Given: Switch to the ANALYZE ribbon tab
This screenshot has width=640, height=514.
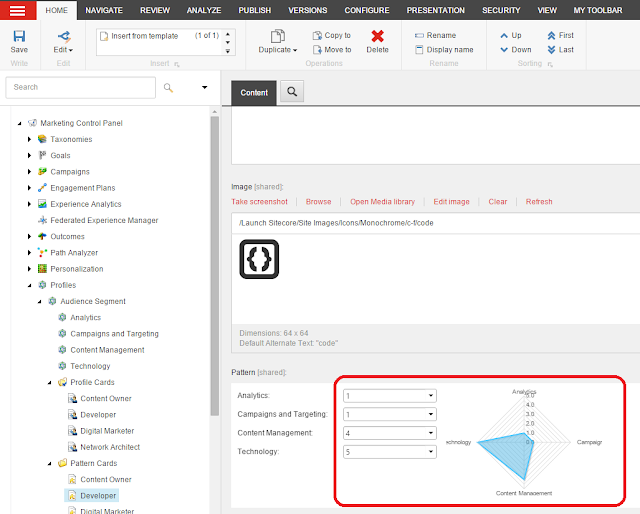Looking at the screenshot, I should pos(204,10).
